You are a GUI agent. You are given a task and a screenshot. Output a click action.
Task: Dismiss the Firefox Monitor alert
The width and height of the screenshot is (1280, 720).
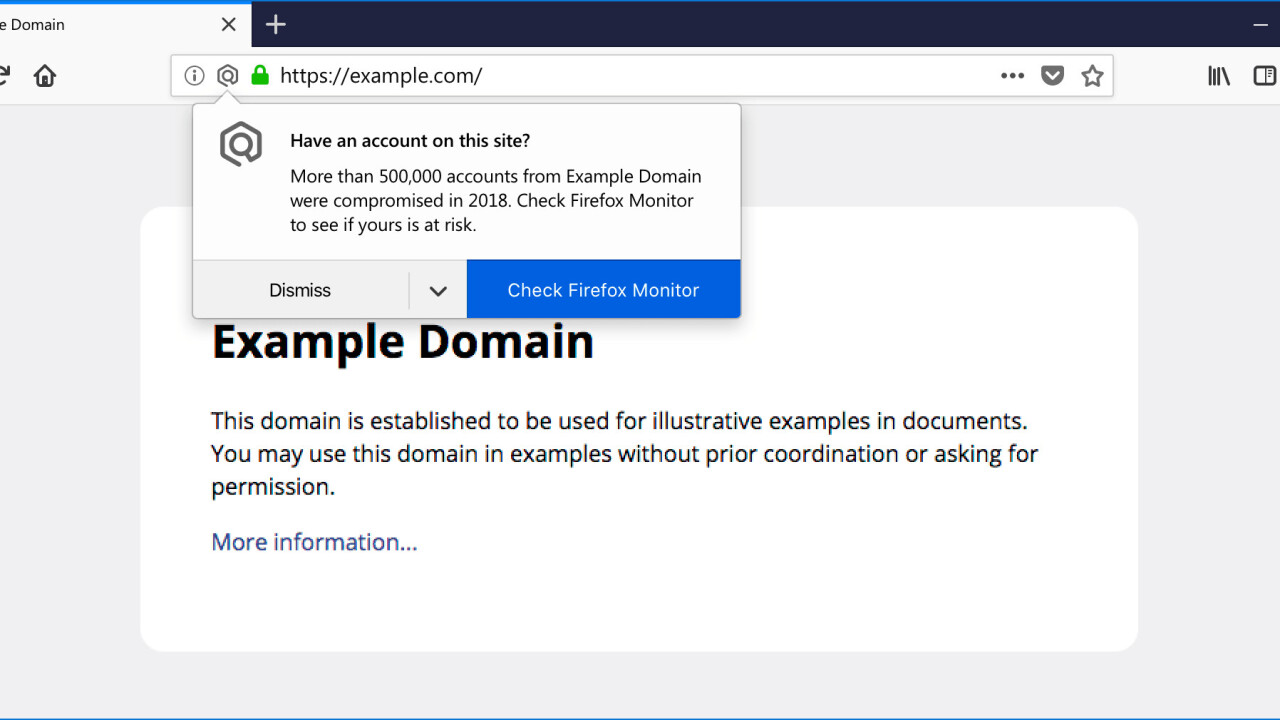coord(300,290)
